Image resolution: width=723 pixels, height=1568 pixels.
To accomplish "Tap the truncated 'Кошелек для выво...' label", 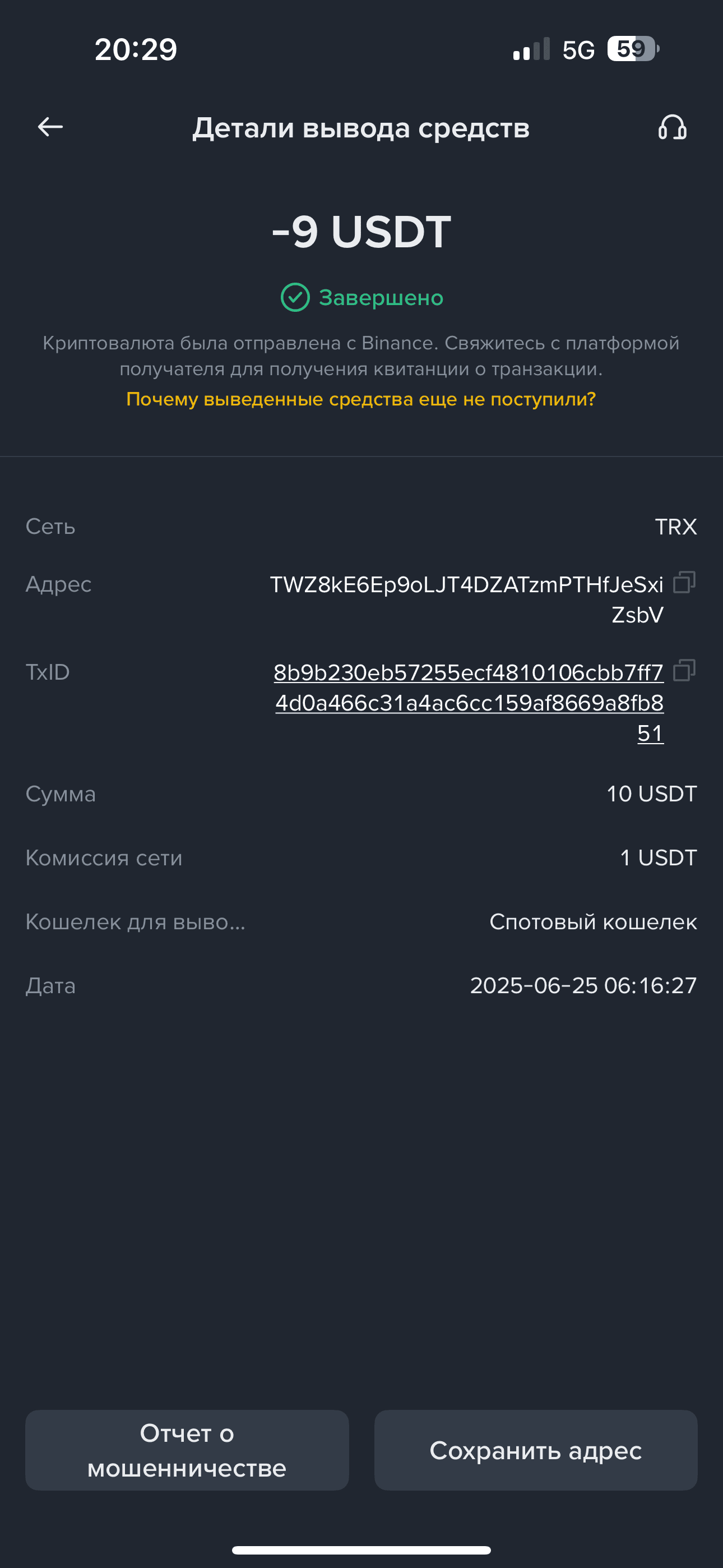I will [135, 921].
